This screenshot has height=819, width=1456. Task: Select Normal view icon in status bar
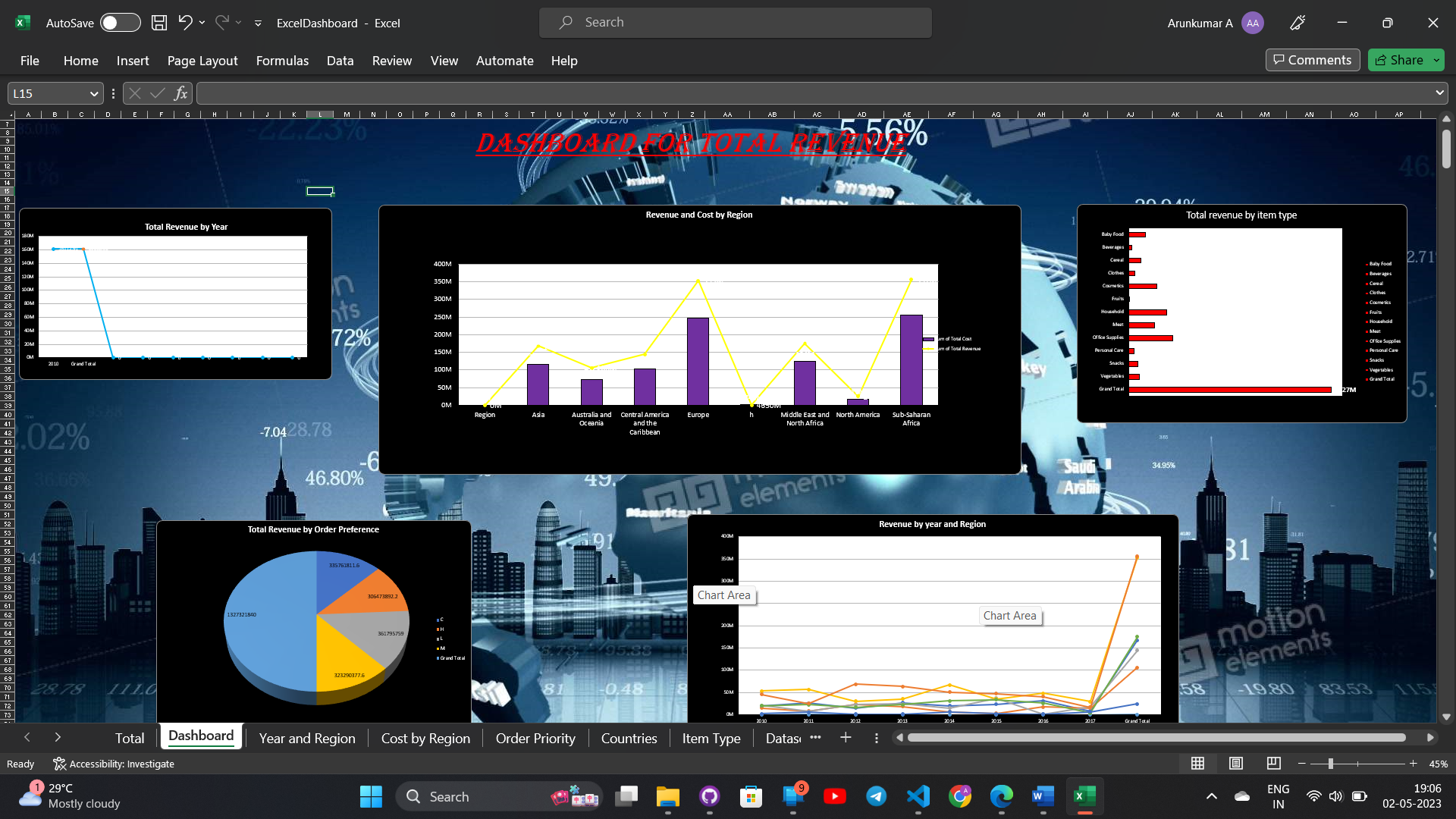[1197, 764]
